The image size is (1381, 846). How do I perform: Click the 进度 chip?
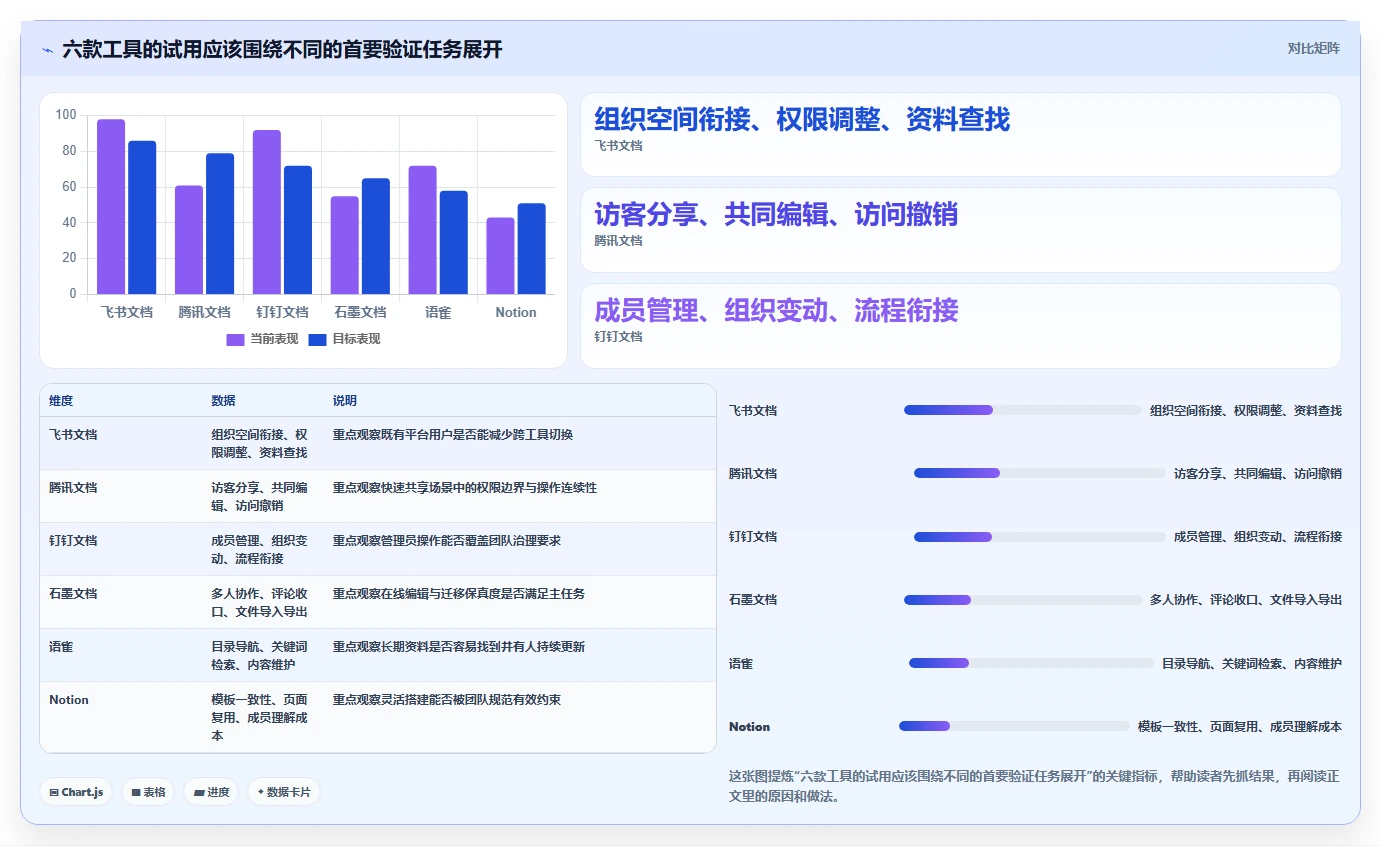(x=211, y=792)
